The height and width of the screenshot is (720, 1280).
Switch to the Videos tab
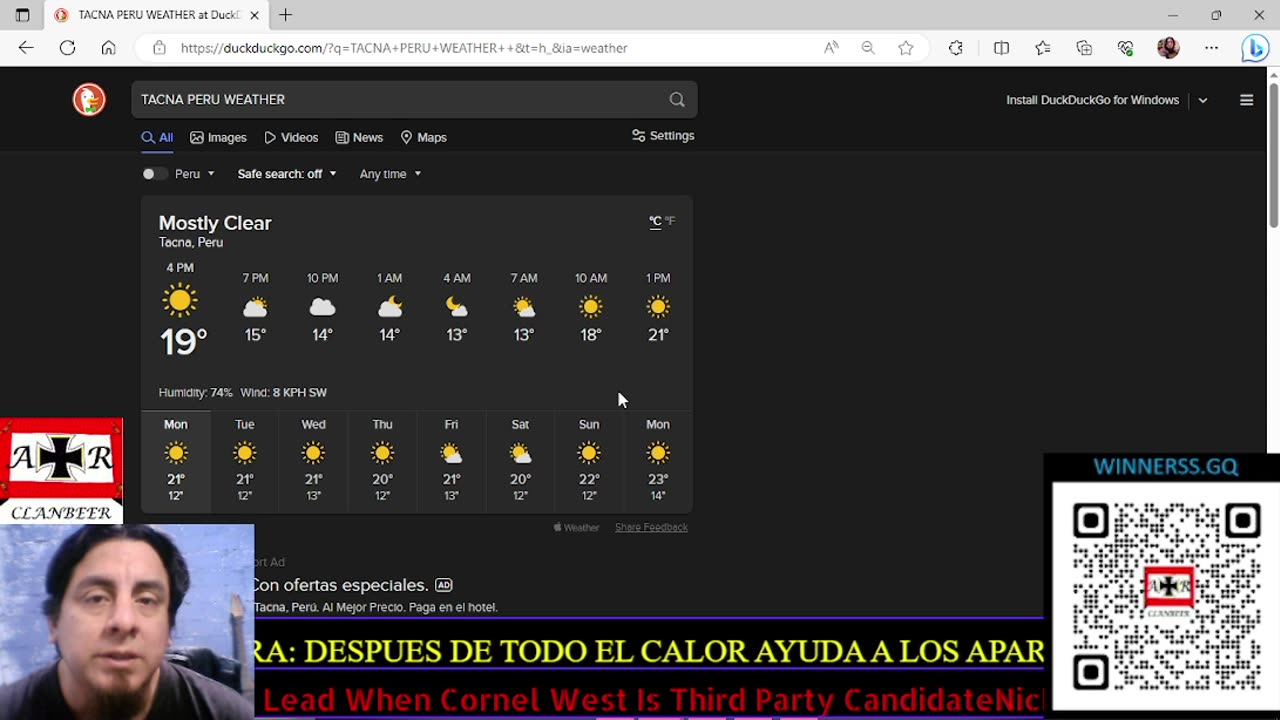point(291,137)
